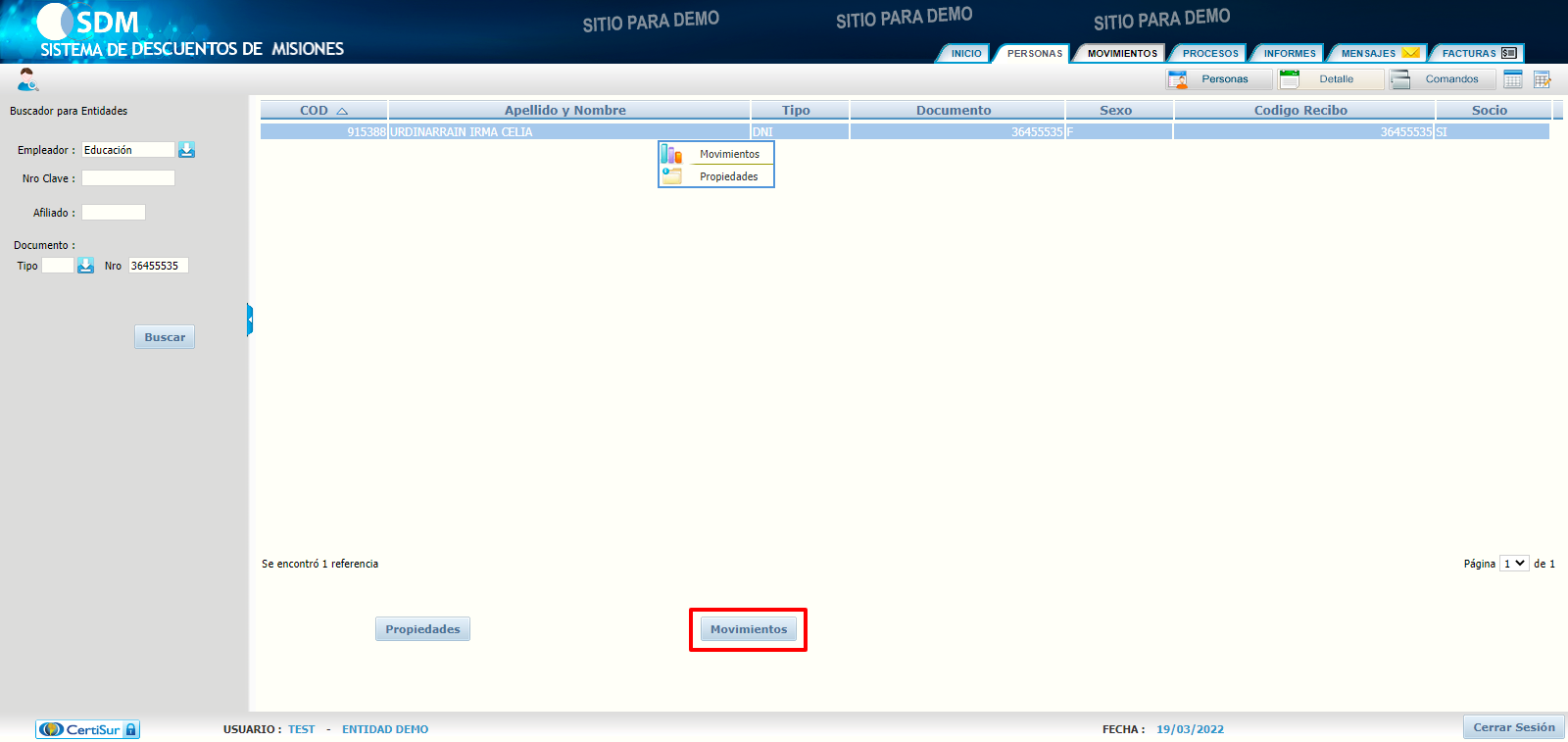
Task: Open the MENSAJES tab
Action: point(1369,53)
